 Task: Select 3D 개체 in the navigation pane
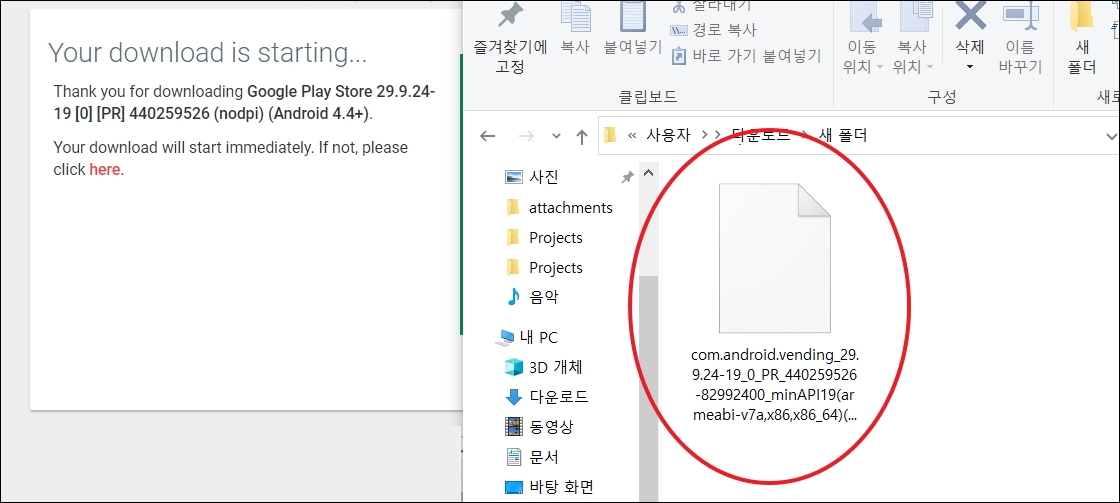pos(544,367)
